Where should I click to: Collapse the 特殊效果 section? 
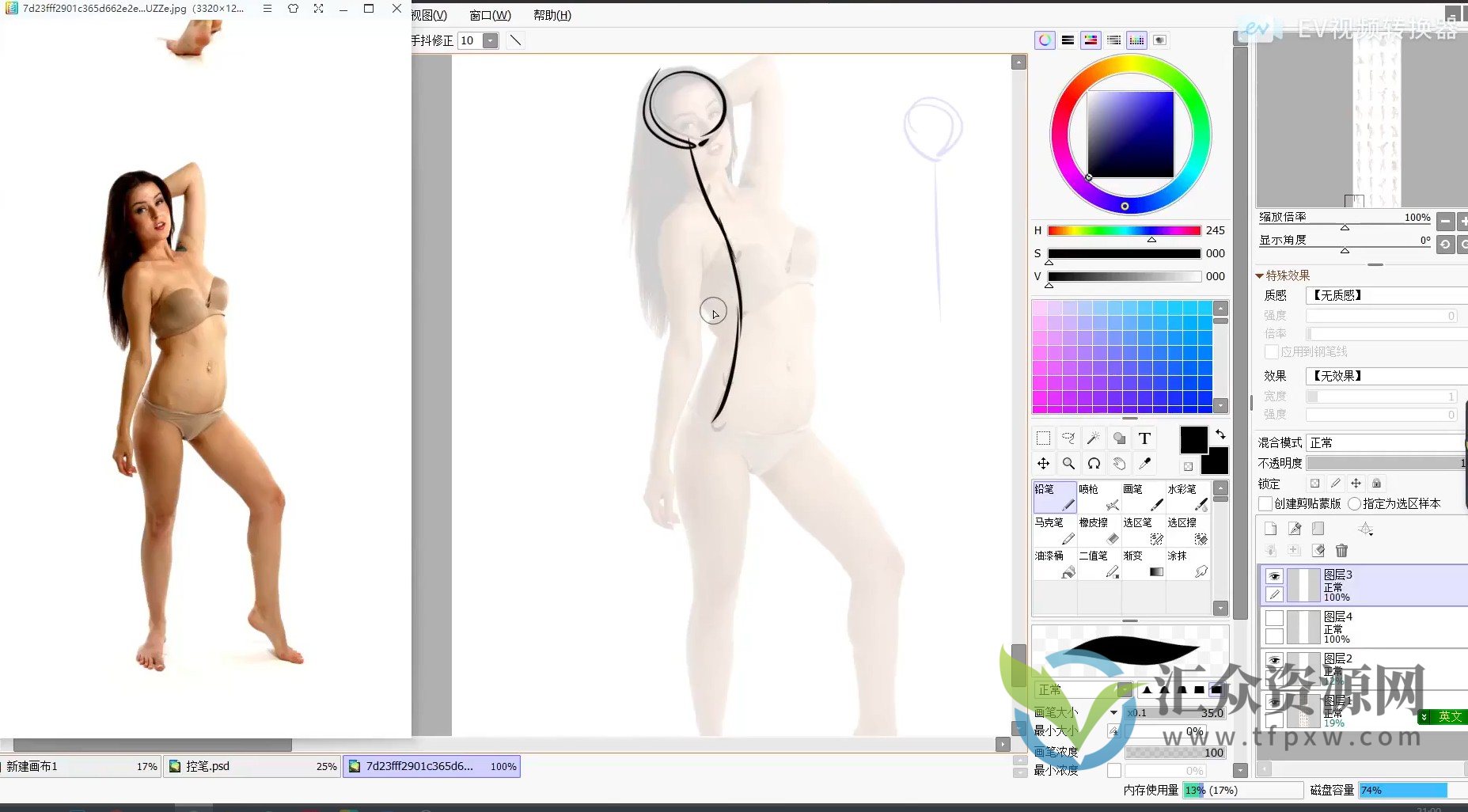[1260, 275]
